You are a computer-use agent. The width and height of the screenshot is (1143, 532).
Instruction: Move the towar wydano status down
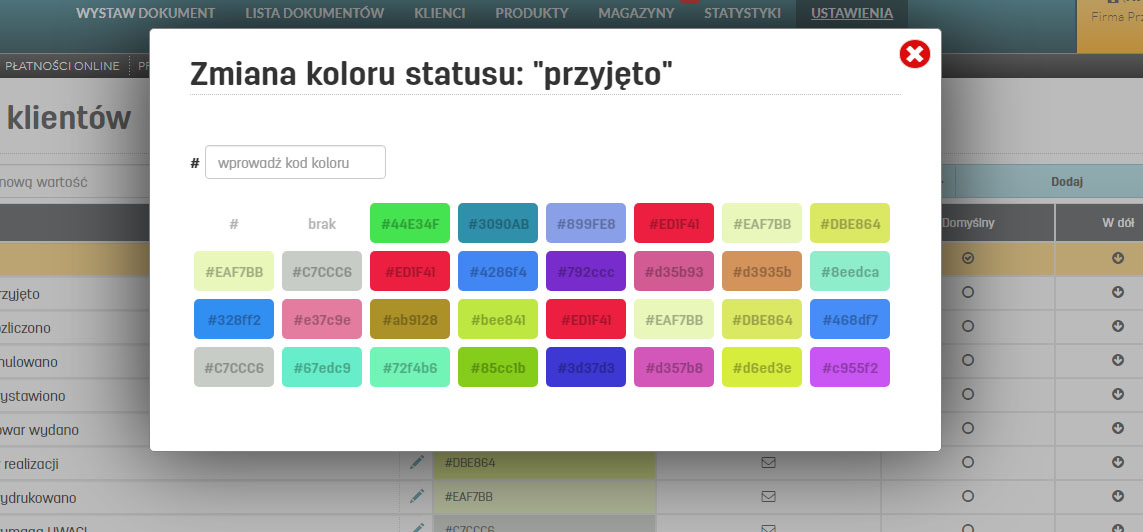pyautogui.click(x=1117, y=429)
